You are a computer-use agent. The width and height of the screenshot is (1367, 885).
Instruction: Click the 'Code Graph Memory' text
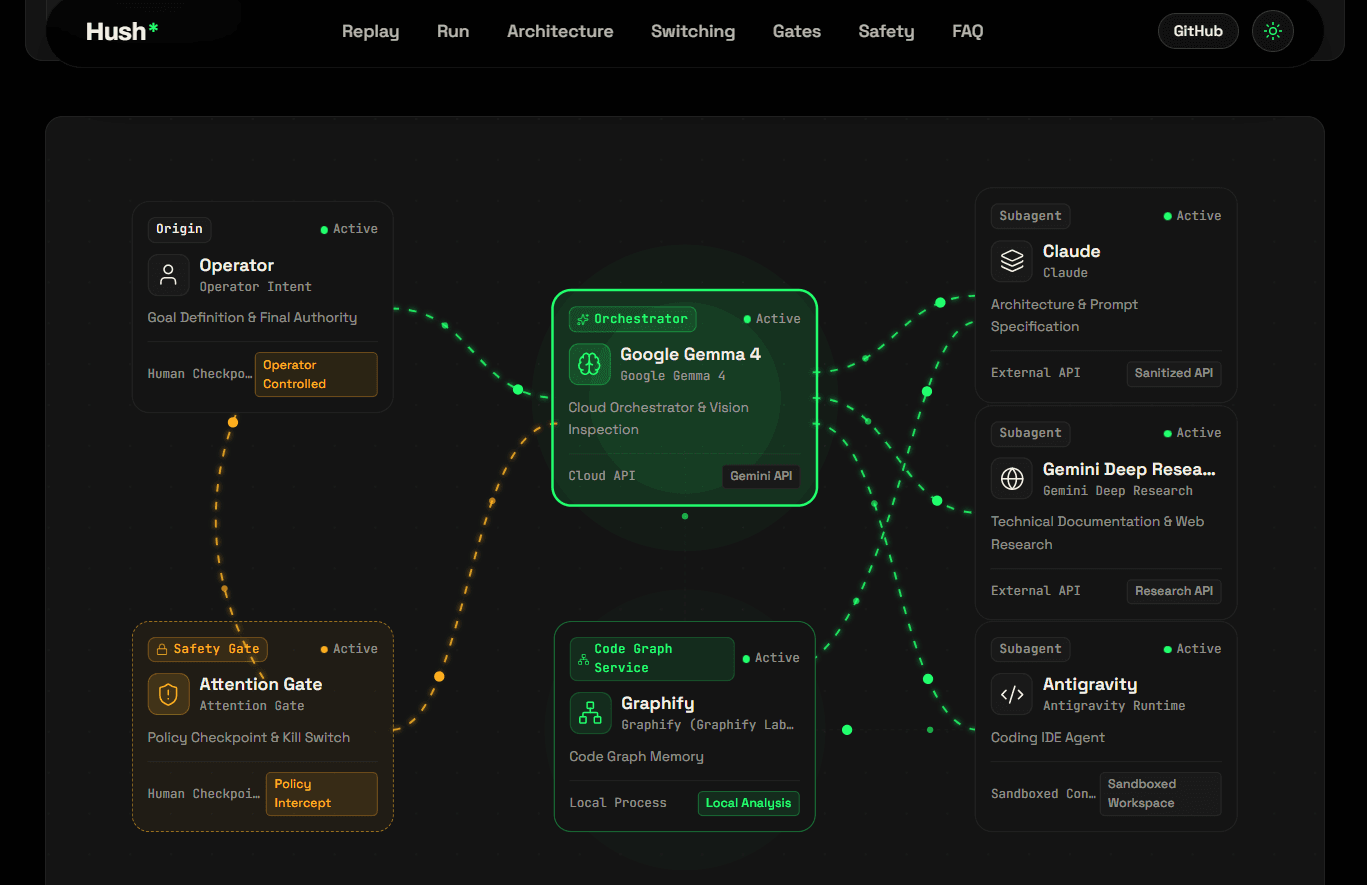636,756
